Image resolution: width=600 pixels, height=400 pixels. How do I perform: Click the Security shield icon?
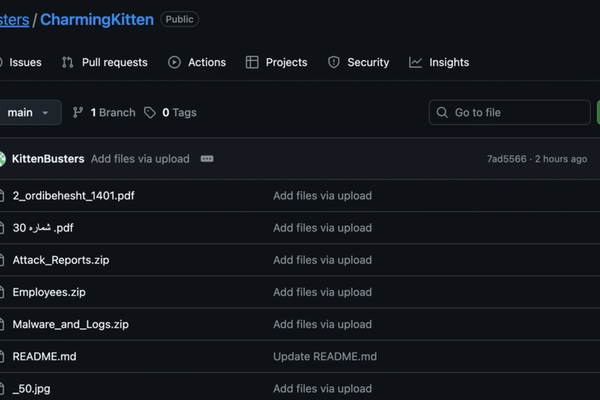pyautogui.click(x=334, y=62)
